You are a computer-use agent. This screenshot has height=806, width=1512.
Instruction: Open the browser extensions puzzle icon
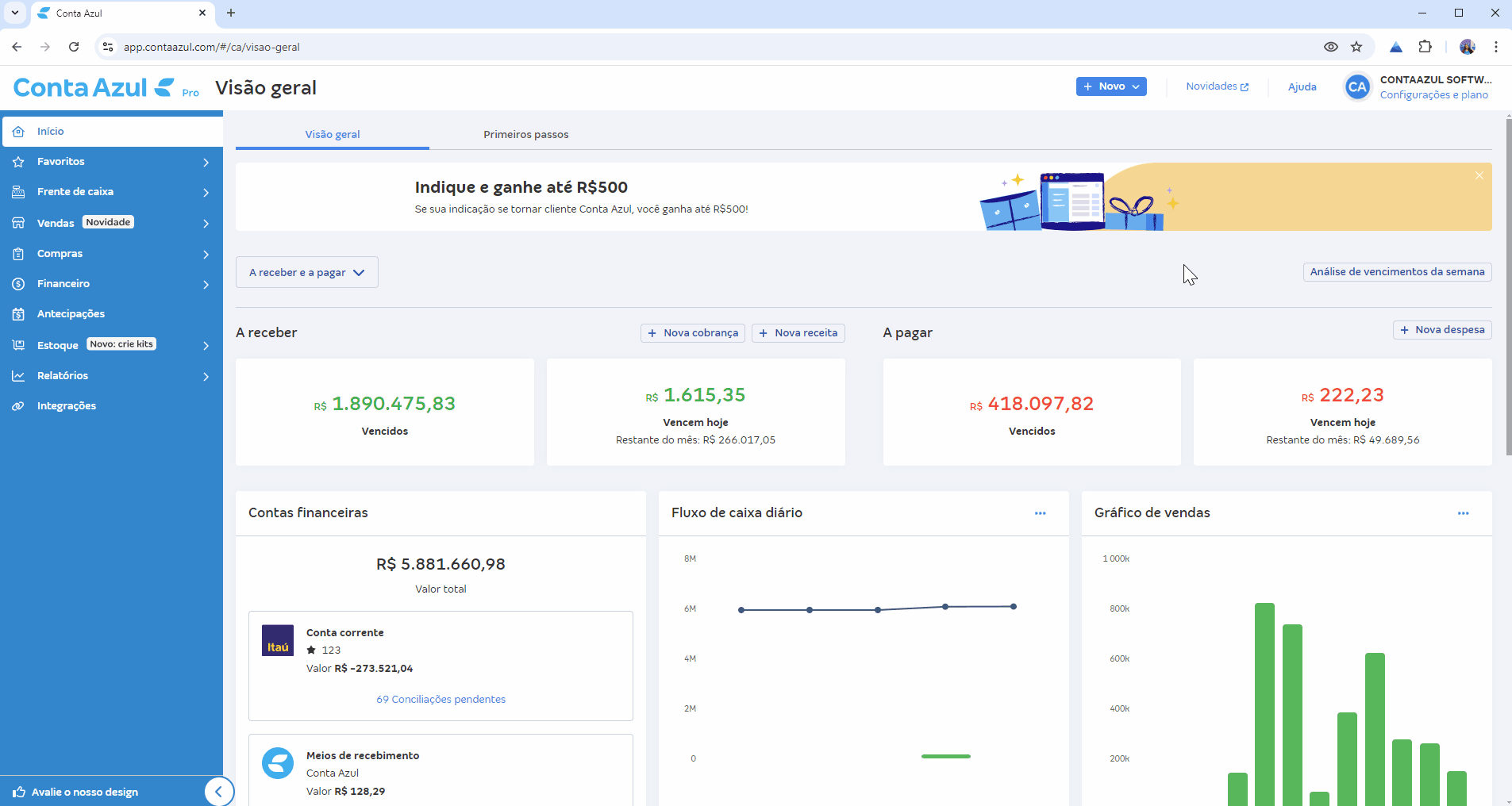(x=1425, y=47)
